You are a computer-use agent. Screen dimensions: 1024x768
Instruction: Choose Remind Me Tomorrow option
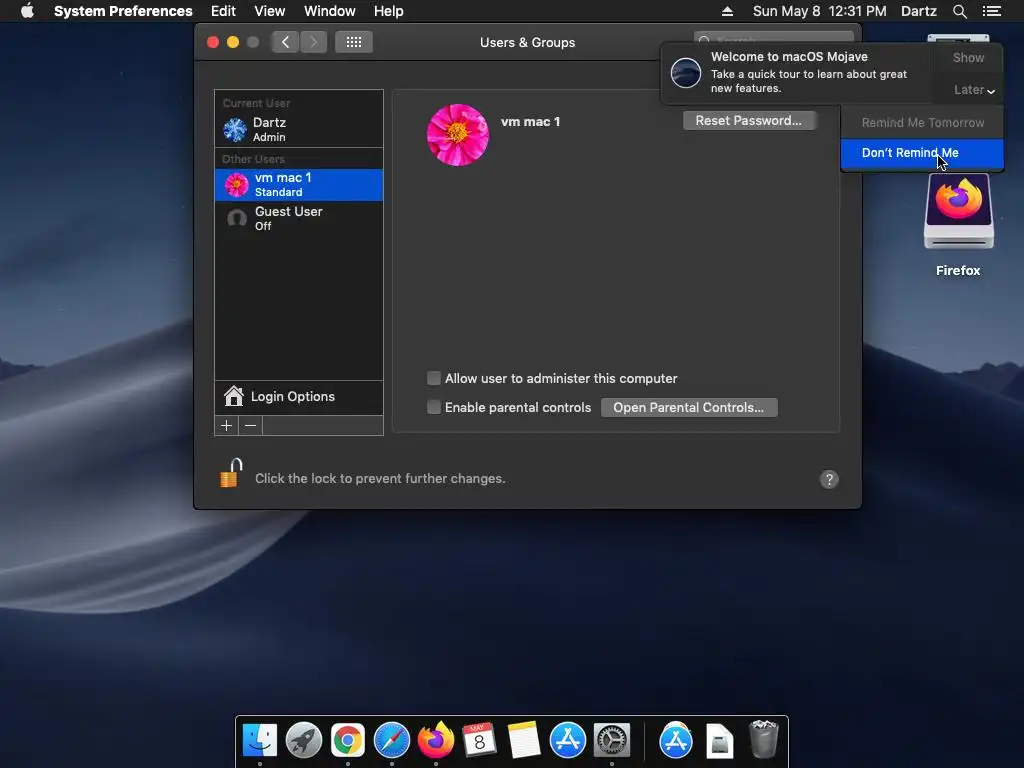(922, 123)
